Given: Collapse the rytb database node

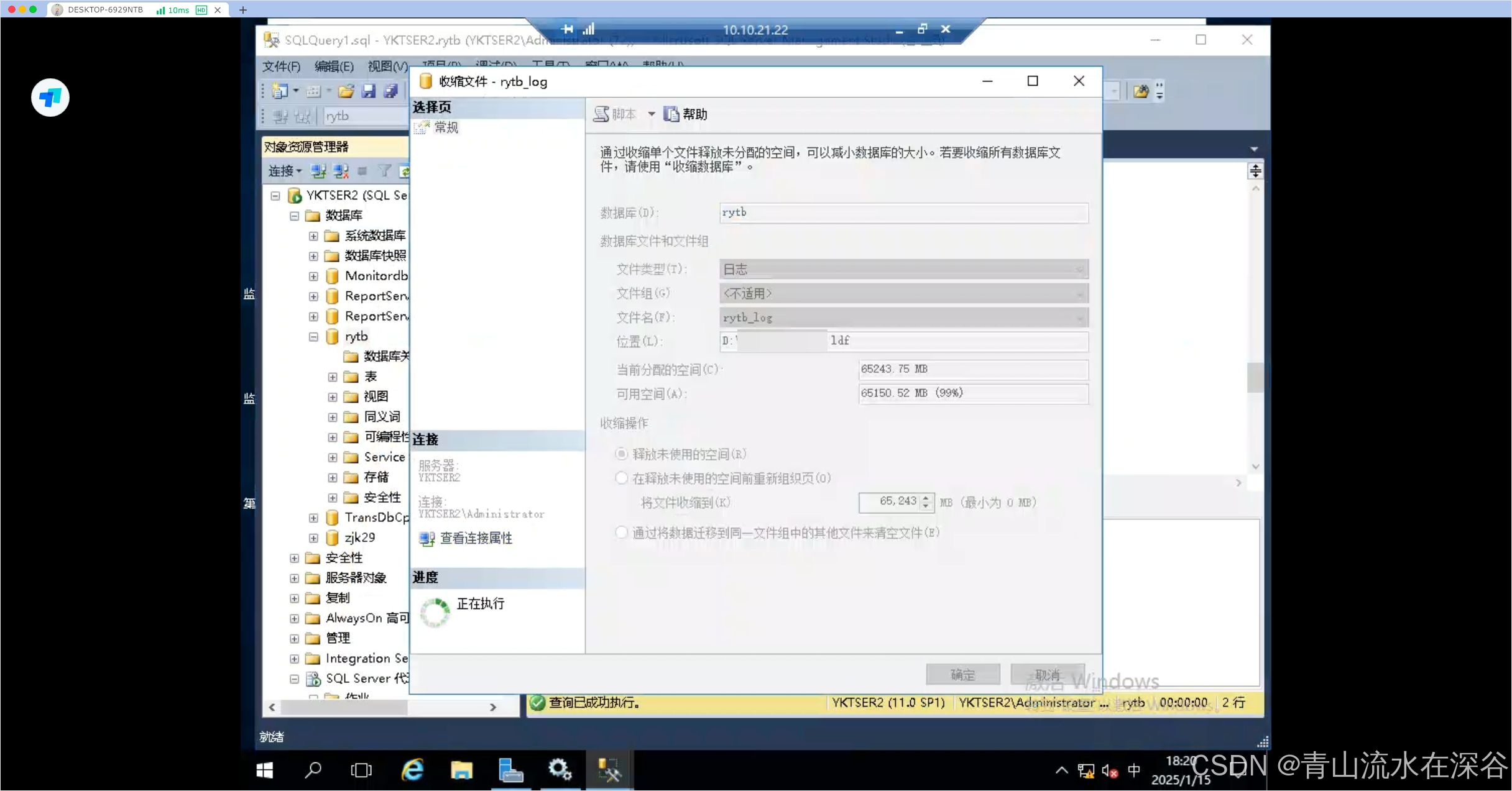Looking at the screenshot, I should (x=312, y=336).
